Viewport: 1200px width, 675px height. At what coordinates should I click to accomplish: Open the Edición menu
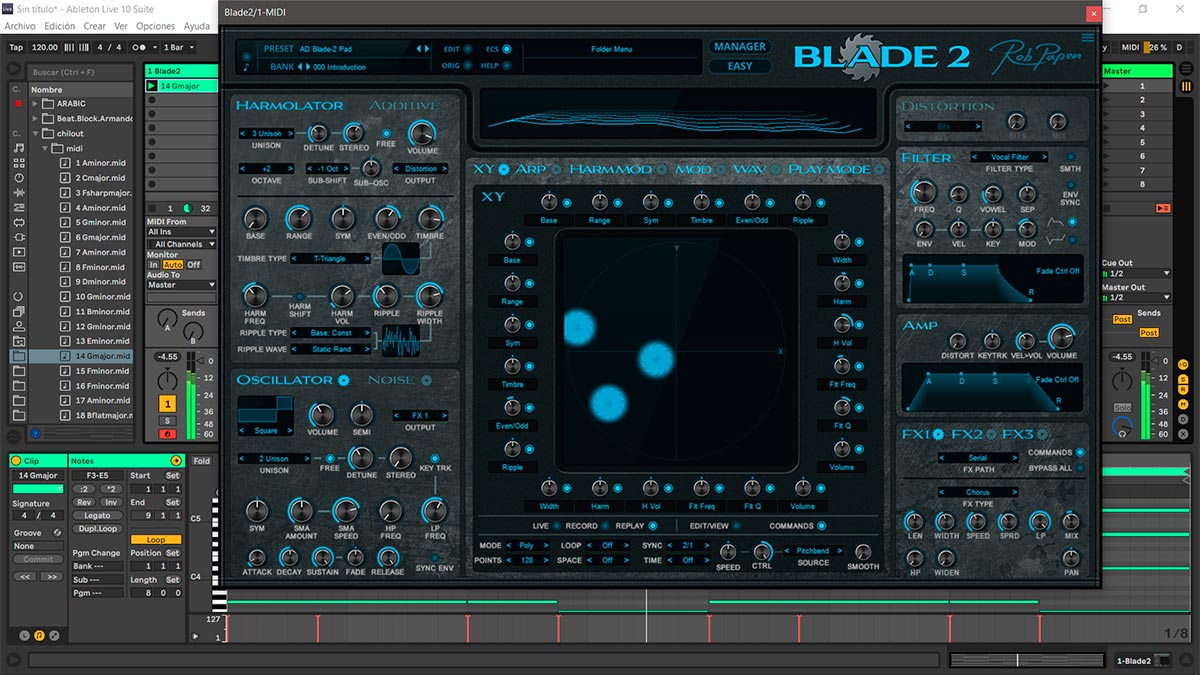pos(59,26)
